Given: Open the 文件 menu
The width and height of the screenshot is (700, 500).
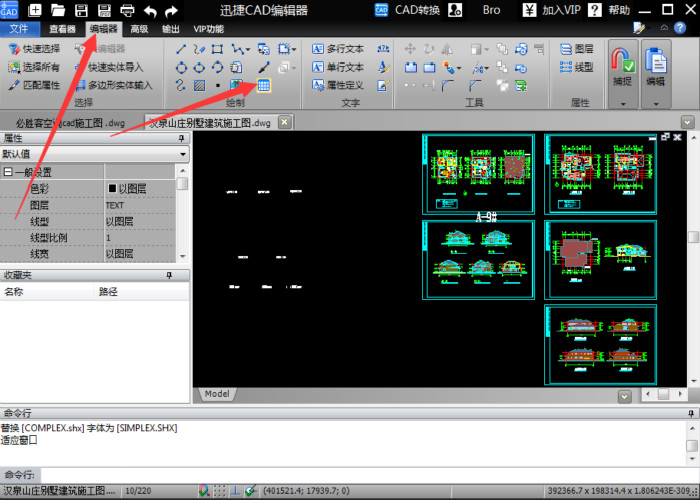Looking at the screenshot, I should 19,29.
